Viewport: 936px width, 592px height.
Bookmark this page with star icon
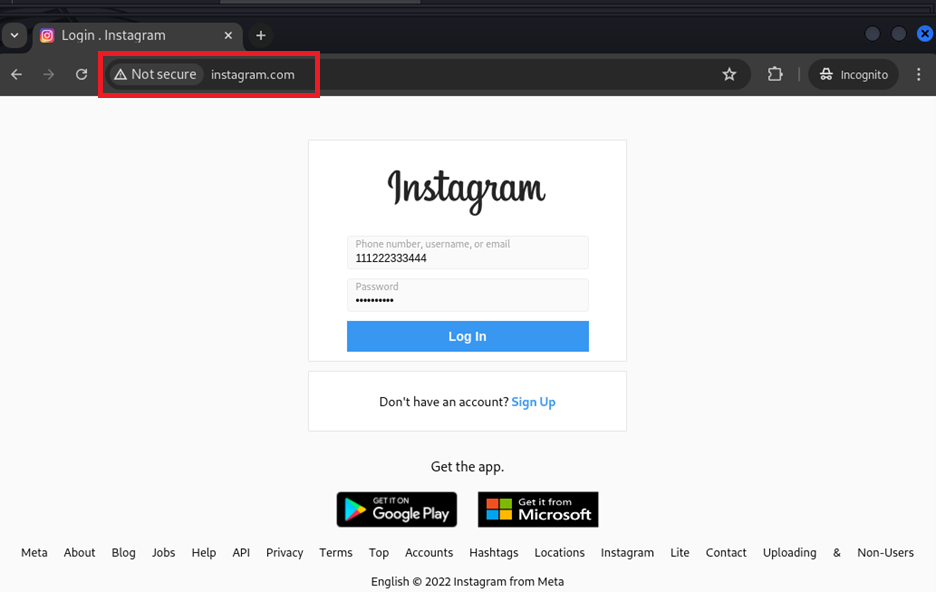pos(729,74)
